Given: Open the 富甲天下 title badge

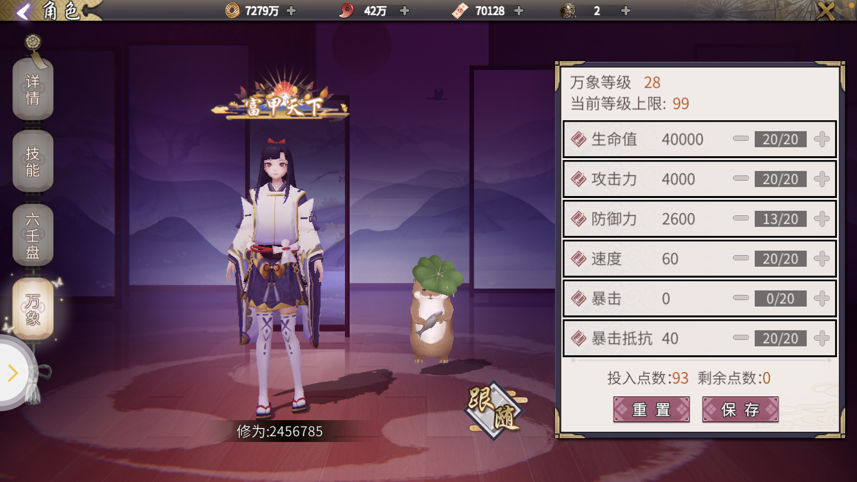Looking at the screenshot, I should 280,98.
